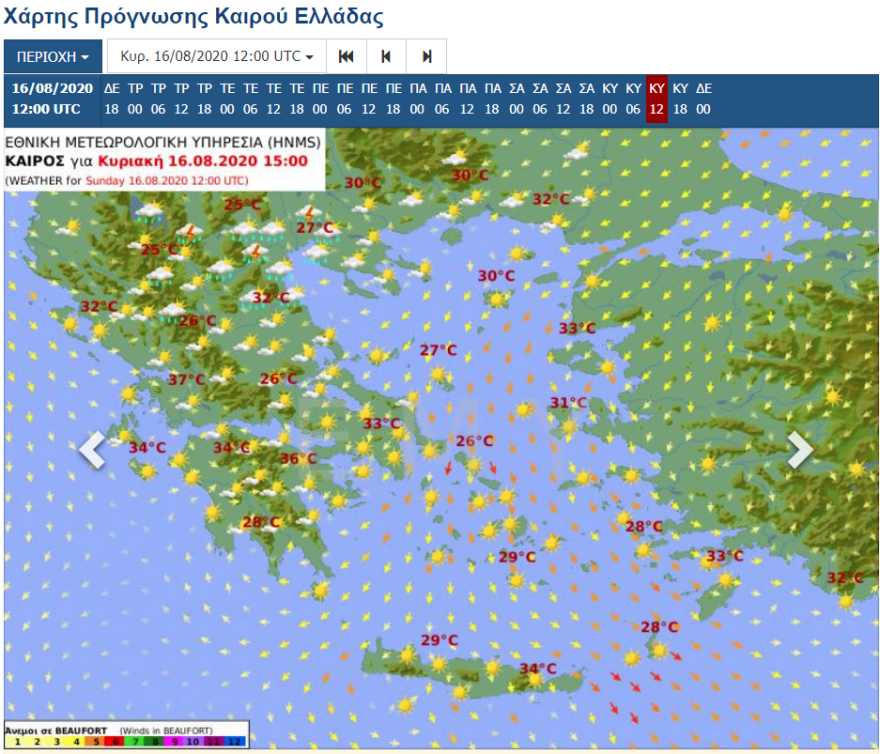Click the rain shower icon near 25°C in Epirus
The height and width of the screenshot is (754, 880).
pyautogui.click(x=150, y=212)
